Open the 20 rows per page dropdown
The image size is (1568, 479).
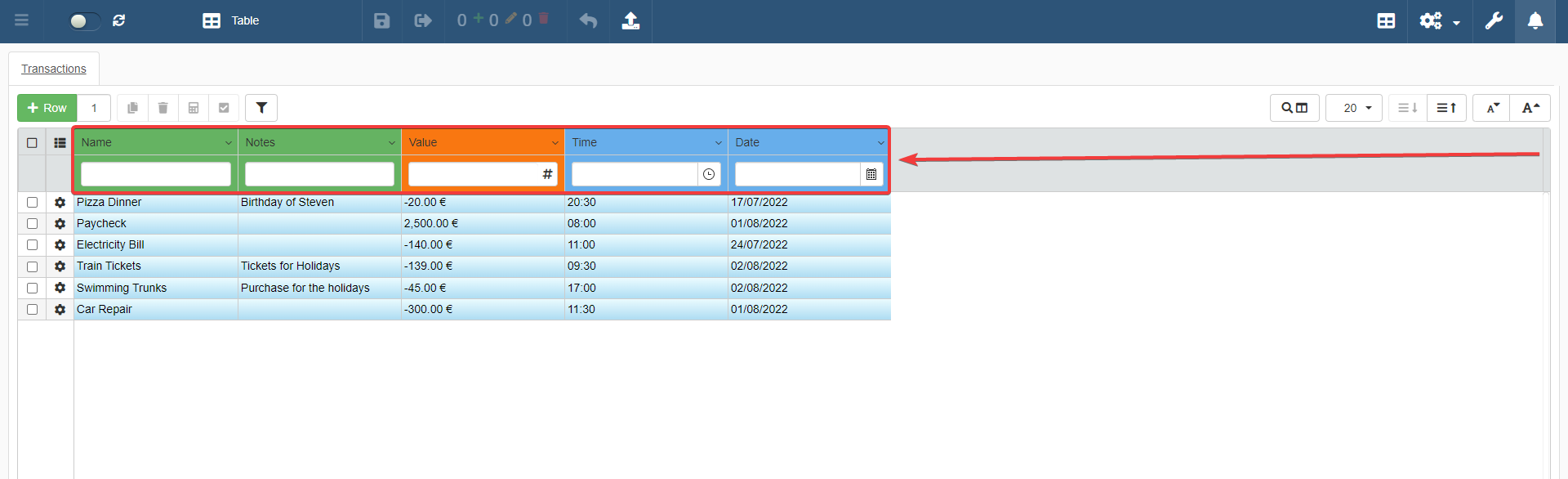coord(1354,108)
